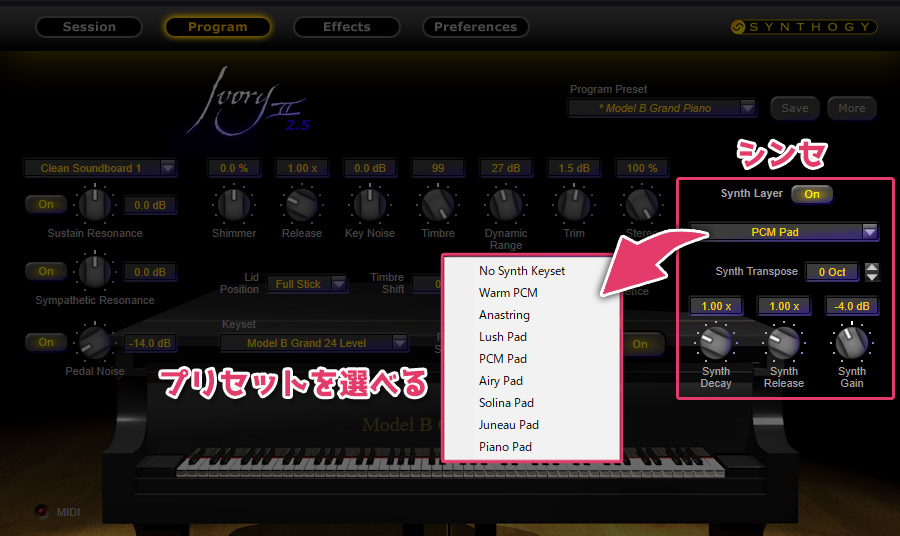Open the Effects tab
Image resolution: width=900 pixels, height=536 pixels.
pyautogui.click(x=347, y=27)
